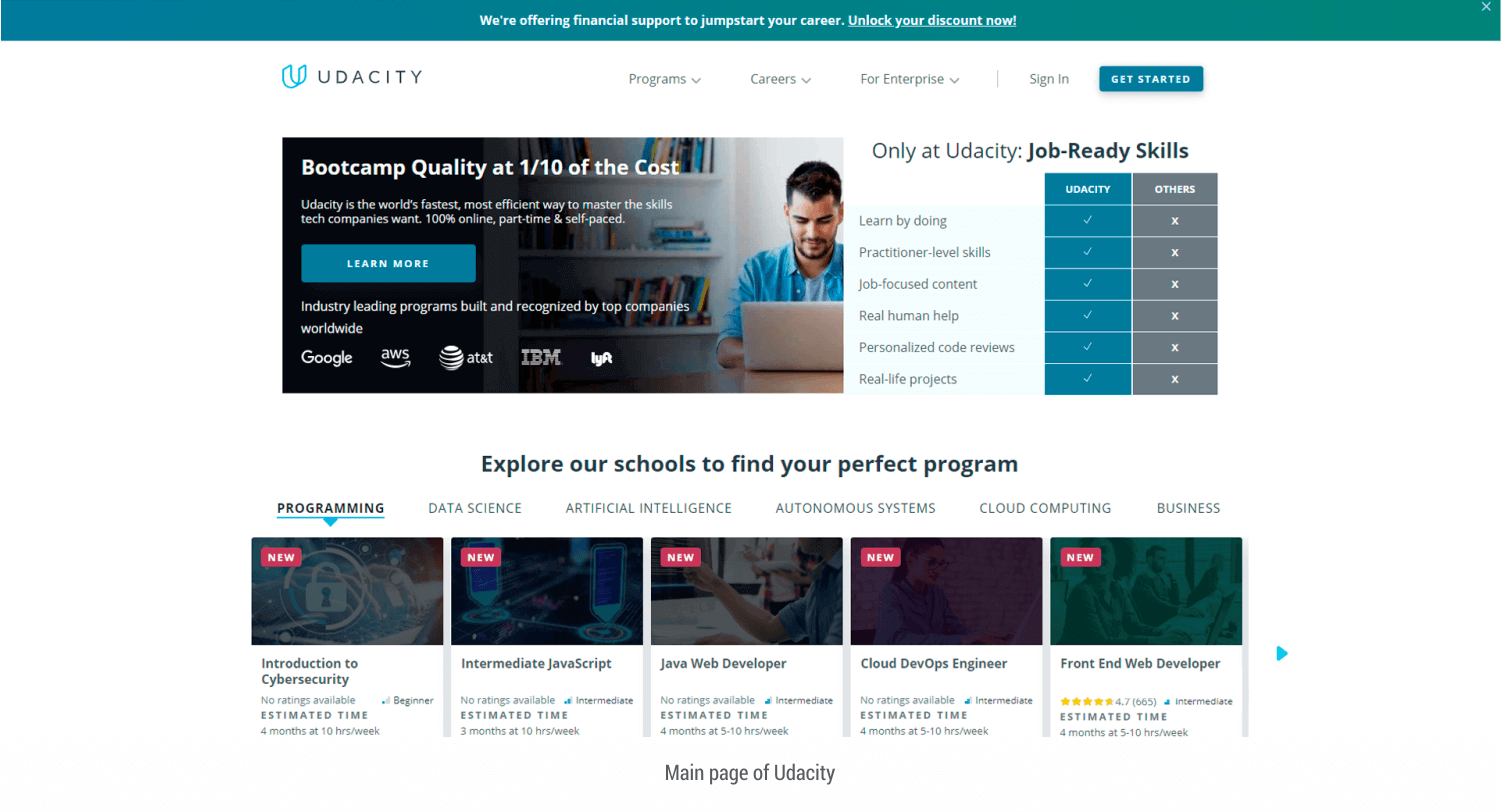This screenshot has width=1501, height=812.
Task: Select the Programming school tab
Action: tap(331, 508)
